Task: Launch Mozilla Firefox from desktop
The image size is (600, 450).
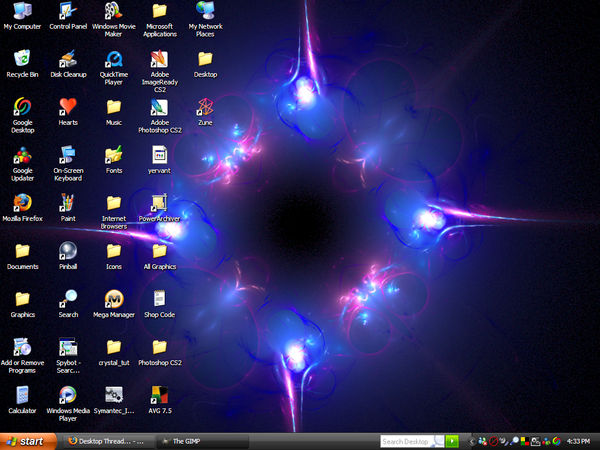Action: [22, 207]
